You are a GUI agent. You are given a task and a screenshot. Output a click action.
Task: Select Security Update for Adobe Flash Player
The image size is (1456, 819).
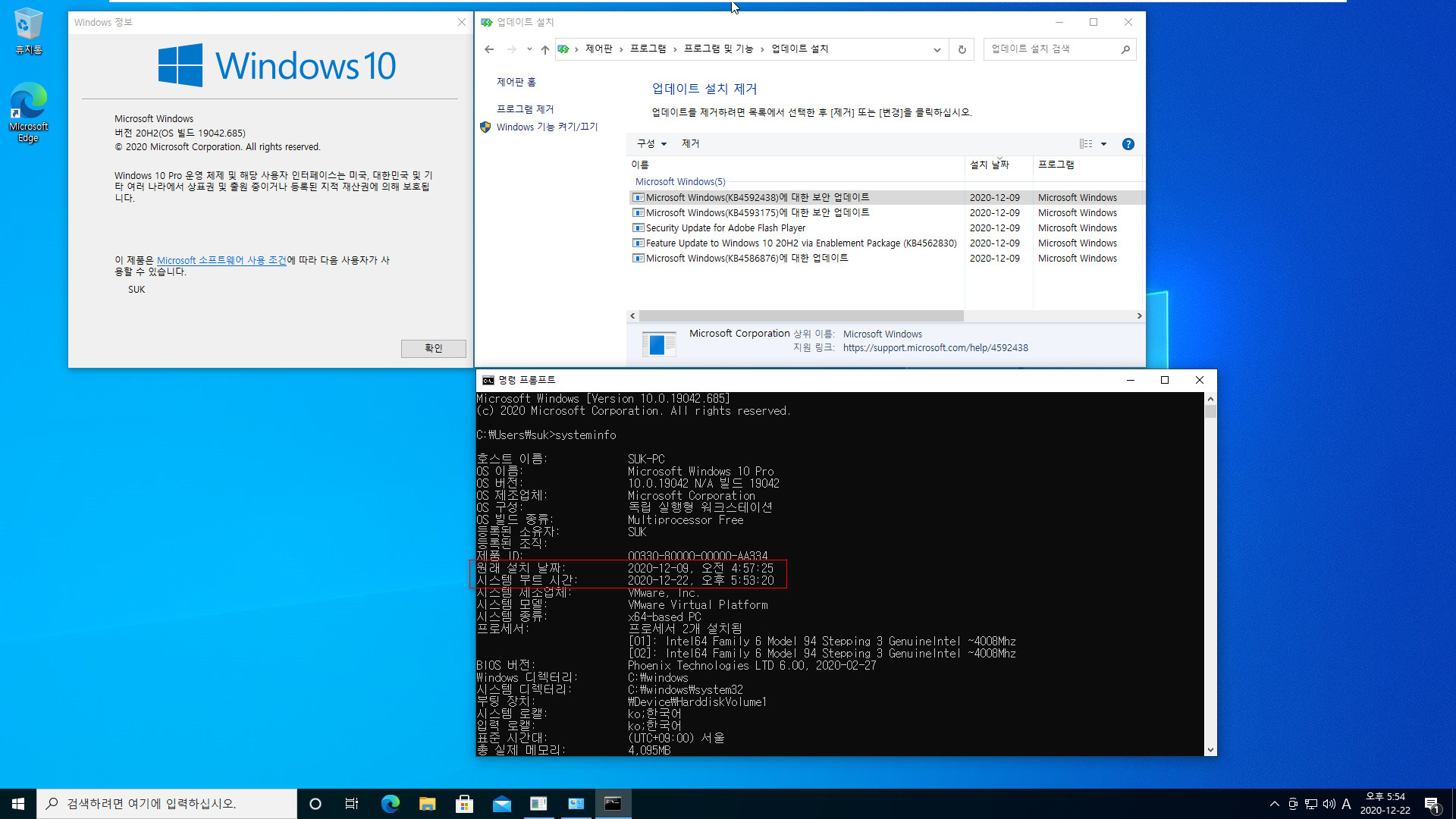pyautogui.click(x=886, y=228)
